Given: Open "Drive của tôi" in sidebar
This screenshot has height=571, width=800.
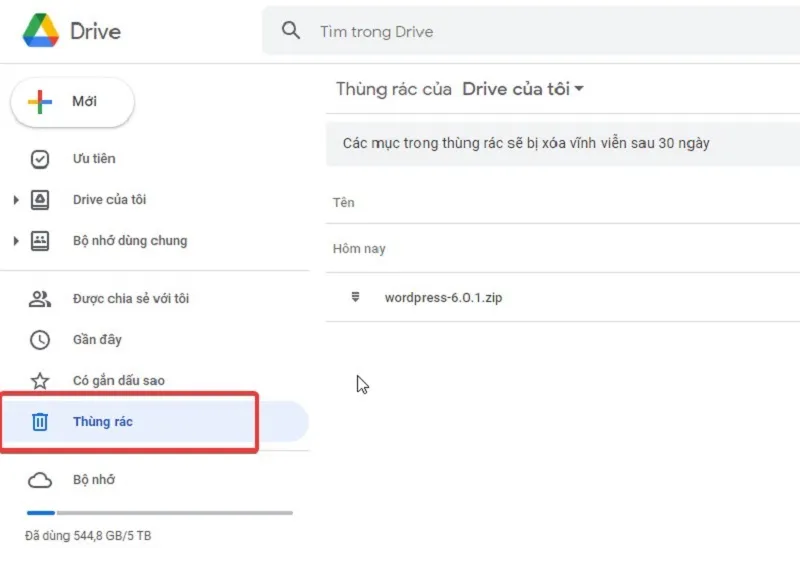Looking at the screenshot, I should point(109,200).
